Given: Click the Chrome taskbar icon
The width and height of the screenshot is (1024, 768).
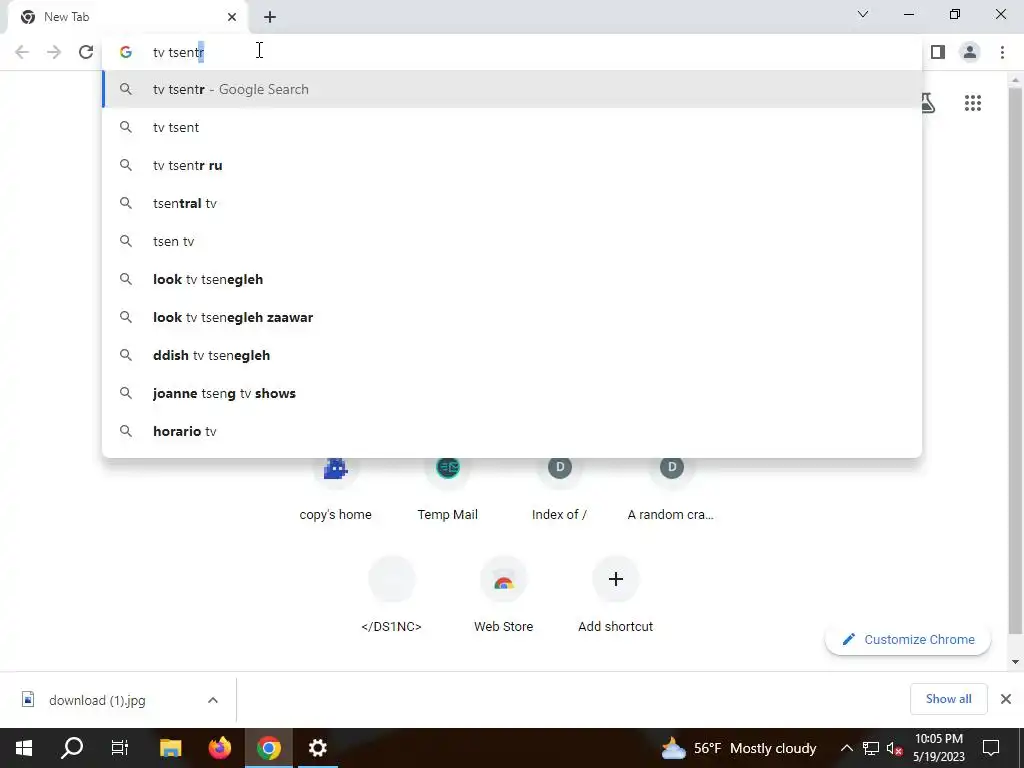Looking at the screenshot, I should [x=268, y=748].
